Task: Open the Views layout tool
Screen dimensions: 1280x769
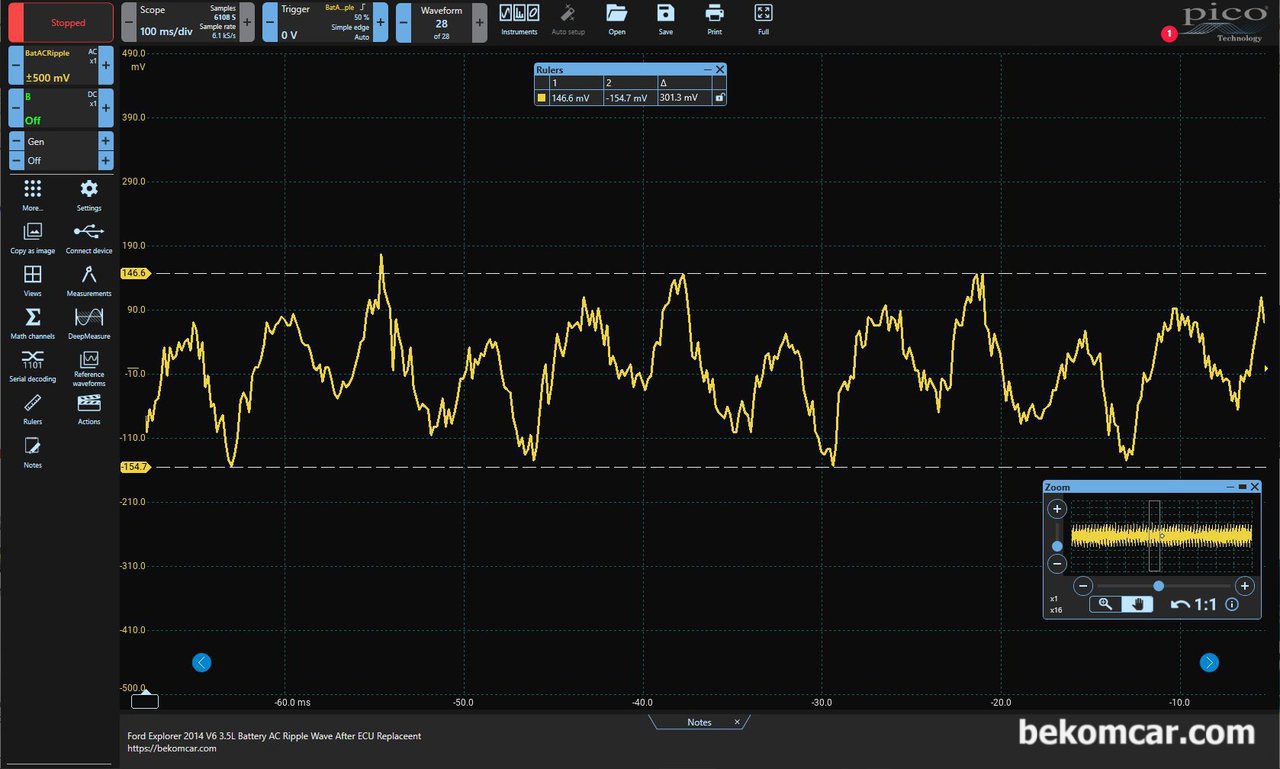Action: pyautogui.click(x=33, y=281)
